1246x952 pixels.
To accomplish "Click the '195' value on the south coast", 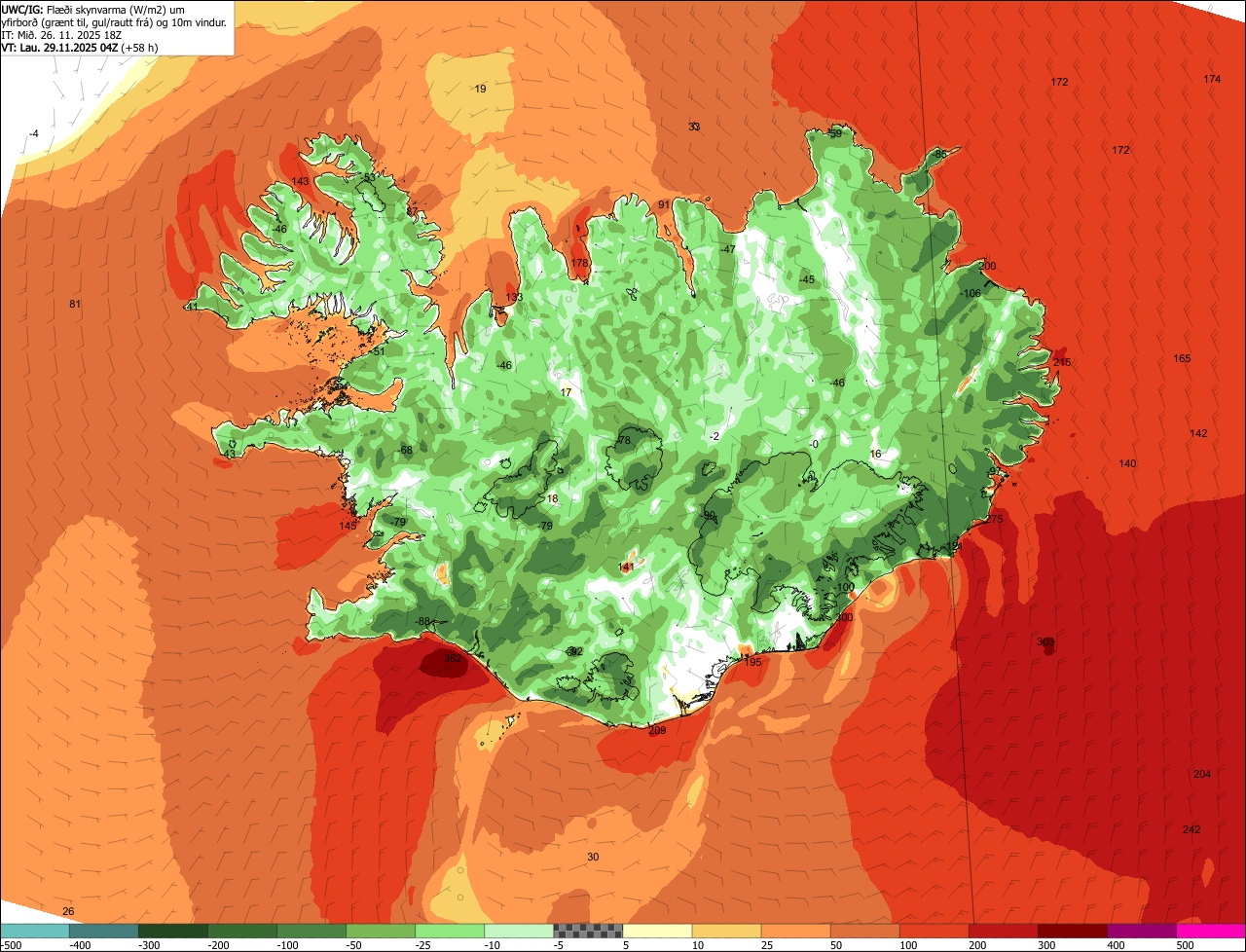I will [x=752, y=661].
